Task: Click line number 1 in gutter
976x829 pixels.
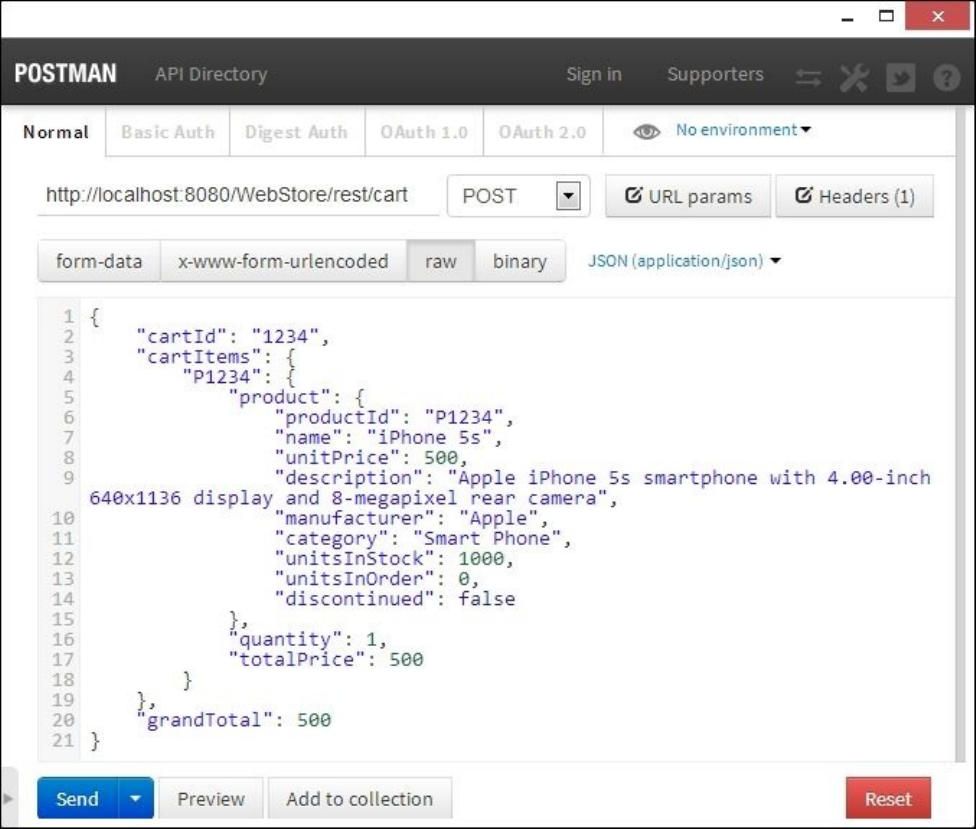Action: pyautogui.click(x=68, y=316)
